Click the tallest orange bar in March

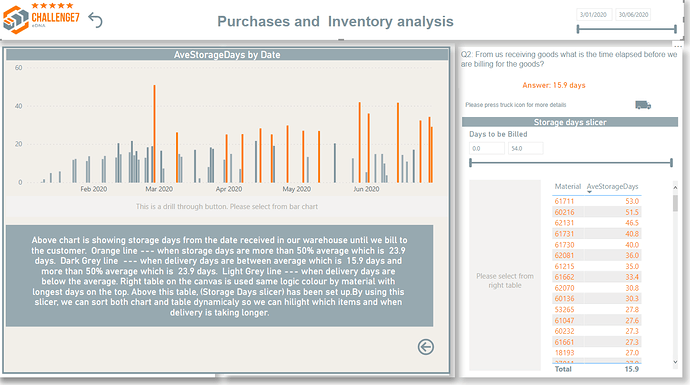click(154, 134)
